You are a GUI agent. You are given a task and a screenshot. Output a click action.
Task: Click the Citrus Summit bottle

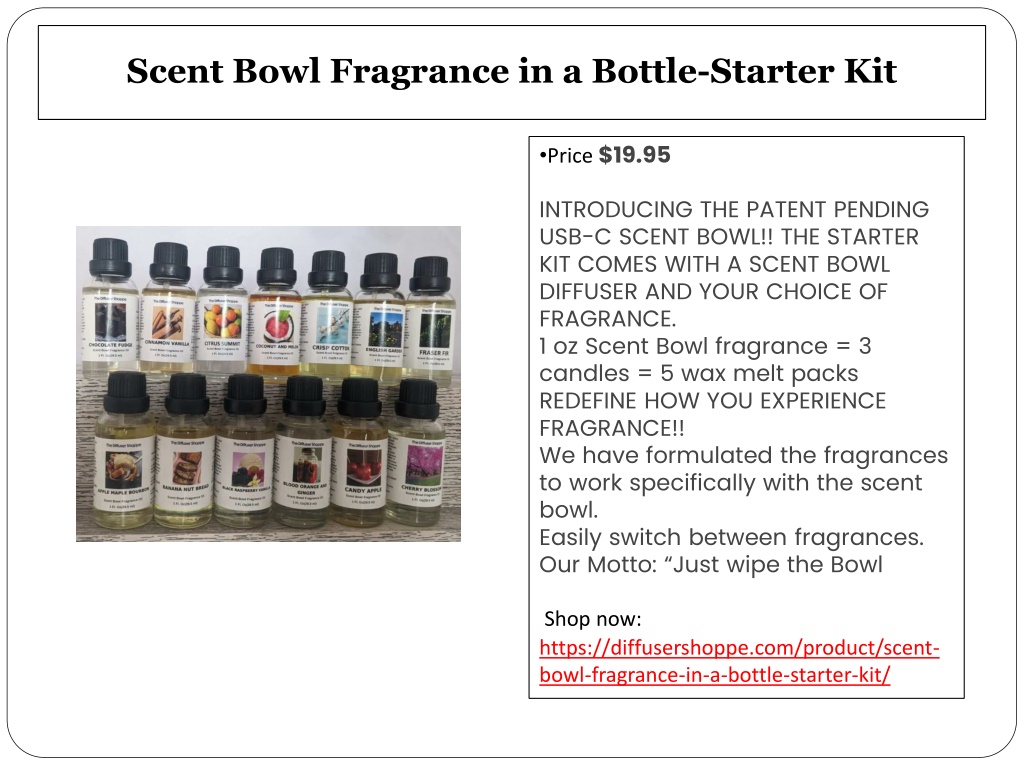click(222, 310)
